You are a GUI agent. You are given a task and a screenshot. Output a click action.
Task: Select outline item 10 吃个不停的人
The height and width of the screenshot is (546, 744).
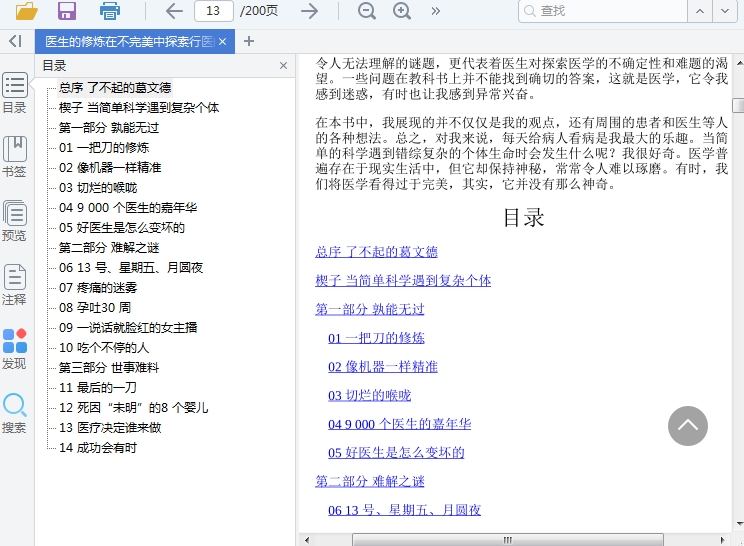point(104,348)
